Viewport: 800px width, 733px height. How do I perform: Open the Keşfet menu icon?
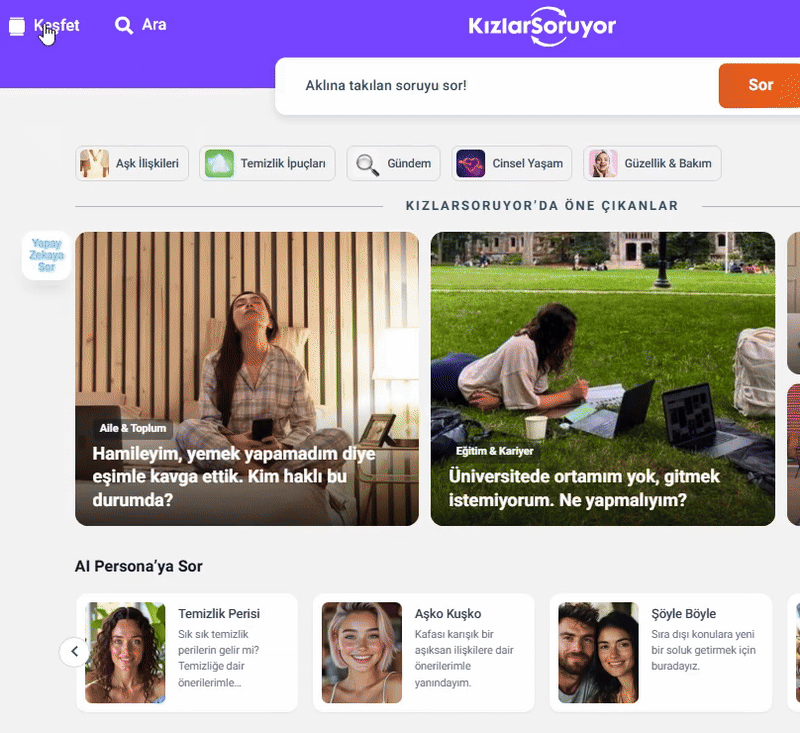[x=17, y=26]
